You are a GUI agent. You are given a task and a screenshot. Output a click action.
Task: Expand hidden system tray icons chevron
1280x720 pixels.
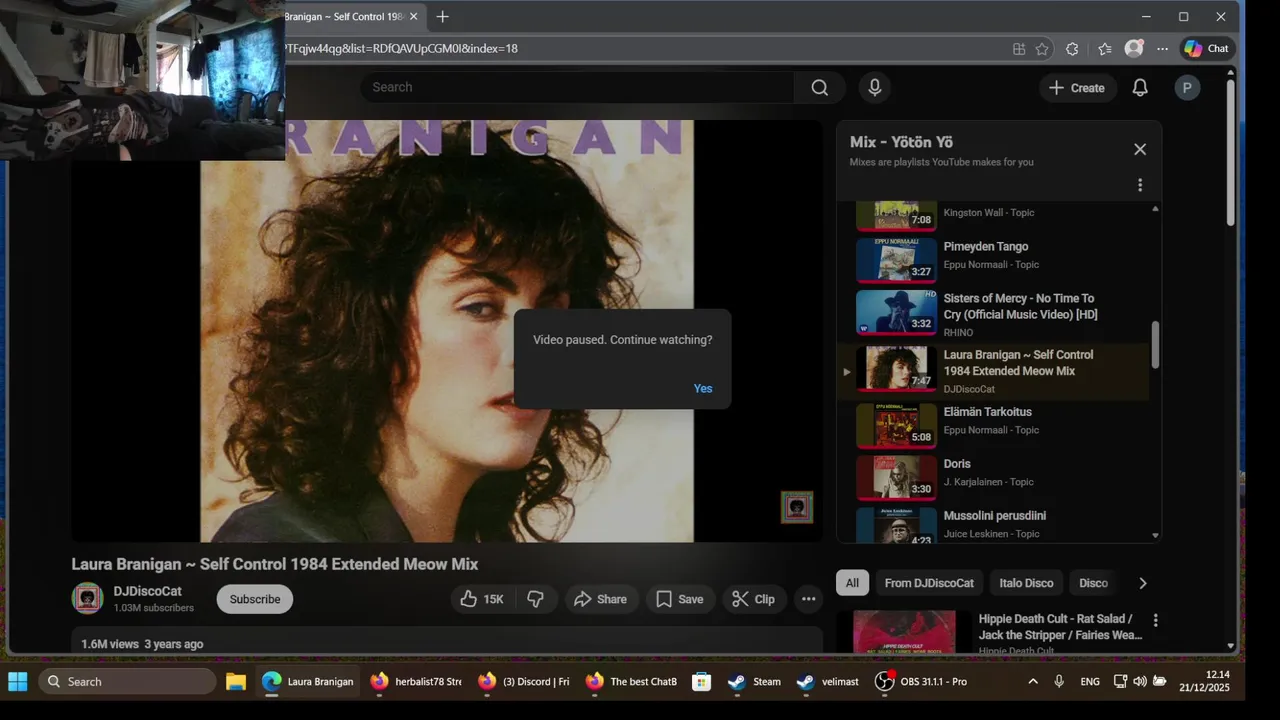[x=1033, y=682]
